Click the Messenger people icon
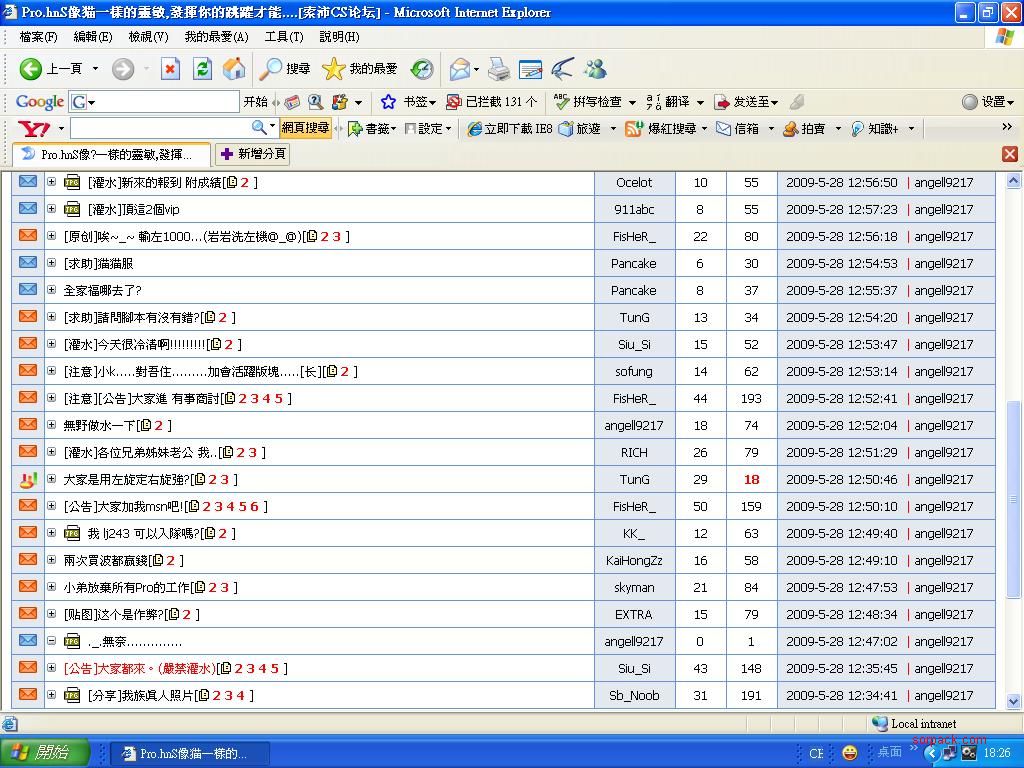Screen dimensions: 1024x768 [595, 69]
